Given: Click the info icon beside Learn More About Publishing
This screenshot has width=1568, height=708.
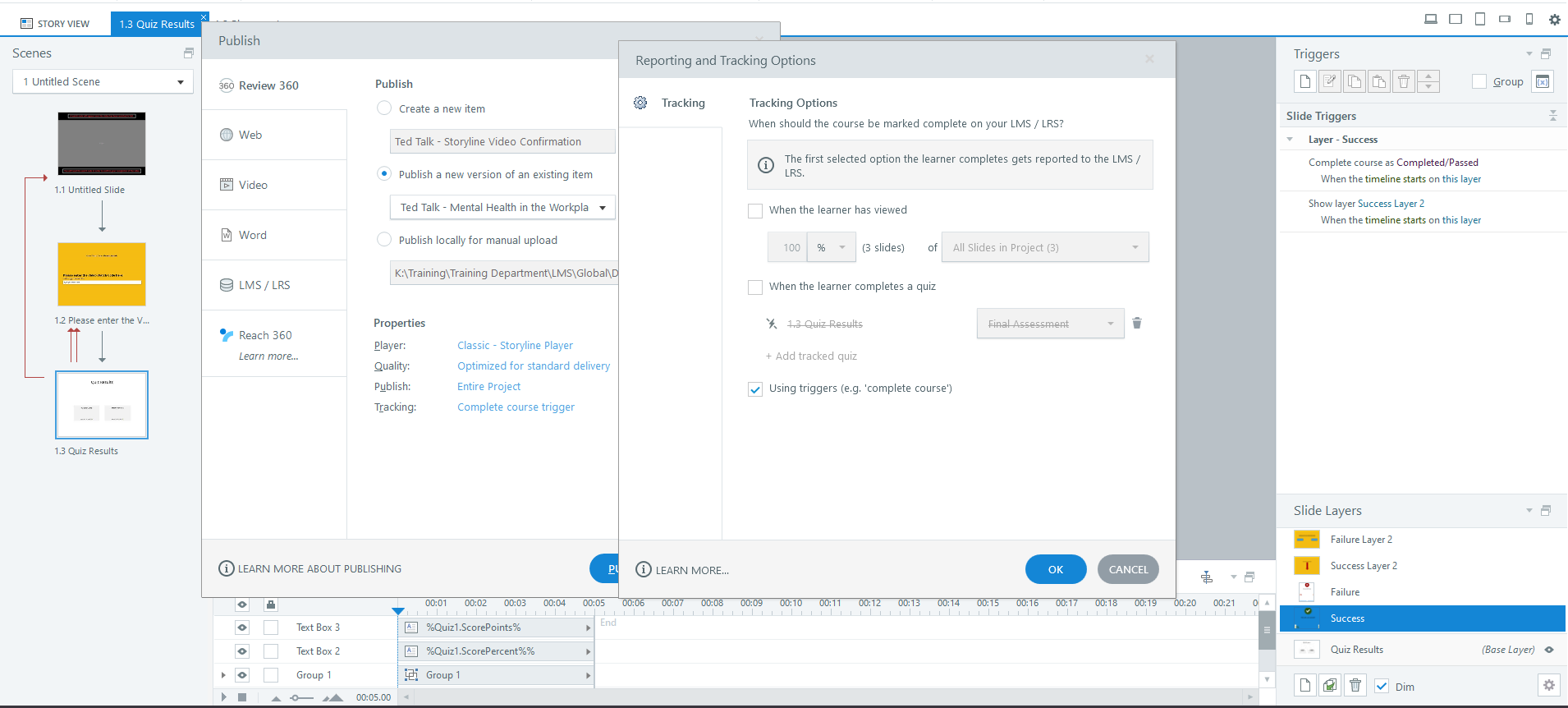Looking at the screenshot, I should click(x=227, y=568).
